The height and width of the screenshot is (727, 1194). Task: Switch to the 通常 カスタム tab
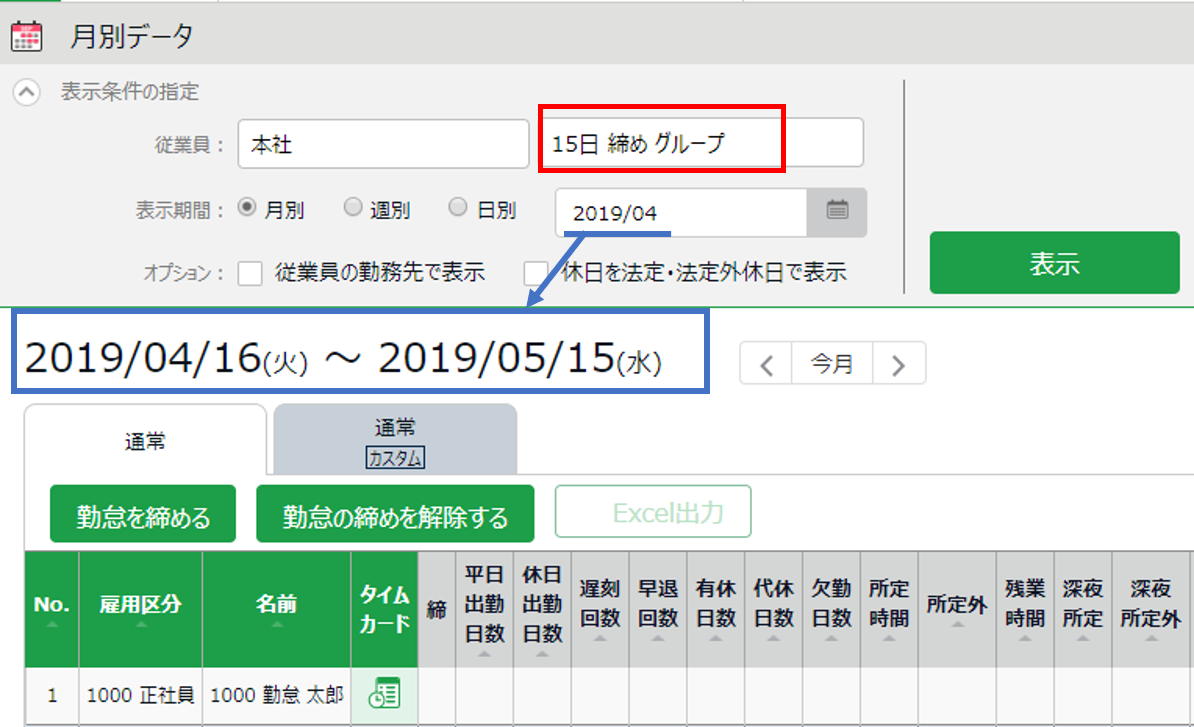(x=395, y=441)
